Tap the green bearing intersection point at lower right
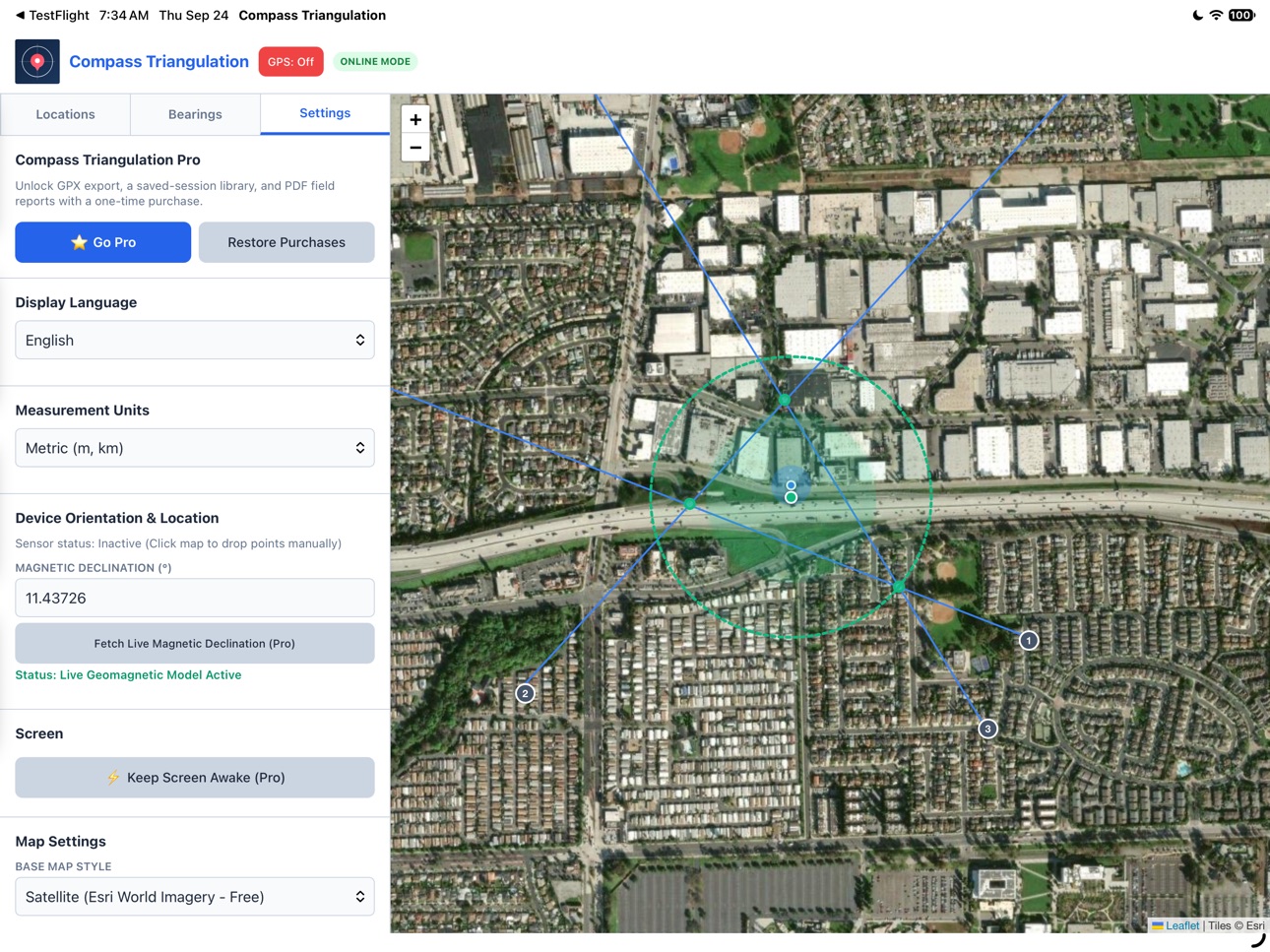This screenshot has height=952, width=1270. click(899, 587)
